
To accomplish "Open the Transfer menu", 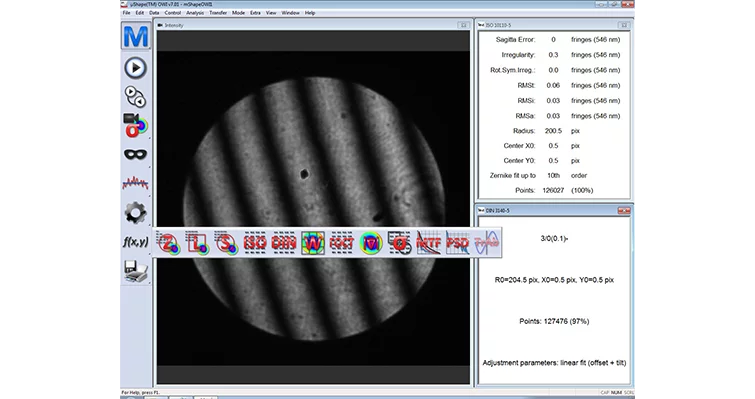I will (218, 13).
